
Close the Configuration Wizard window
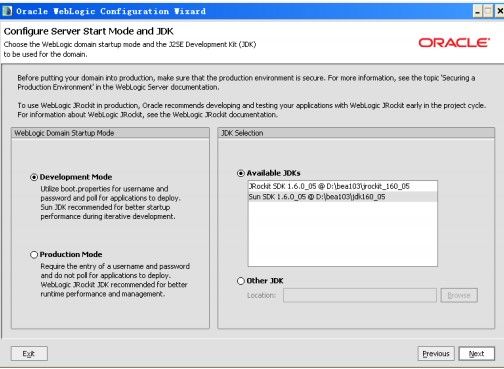[x=499, y=12]
